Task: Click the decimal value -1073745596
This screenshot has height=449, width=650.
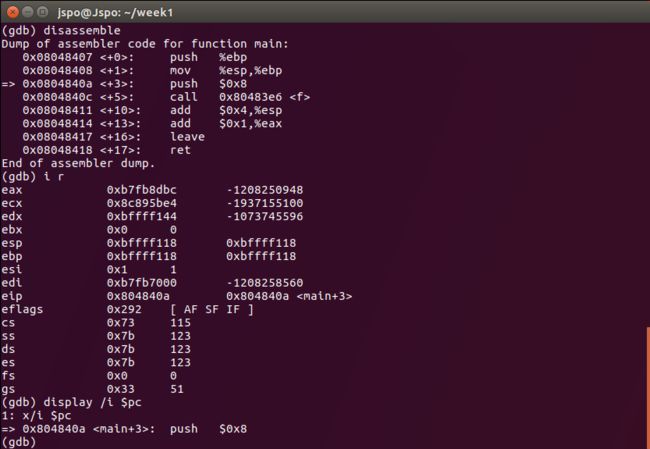Action: tap(265, 216)
